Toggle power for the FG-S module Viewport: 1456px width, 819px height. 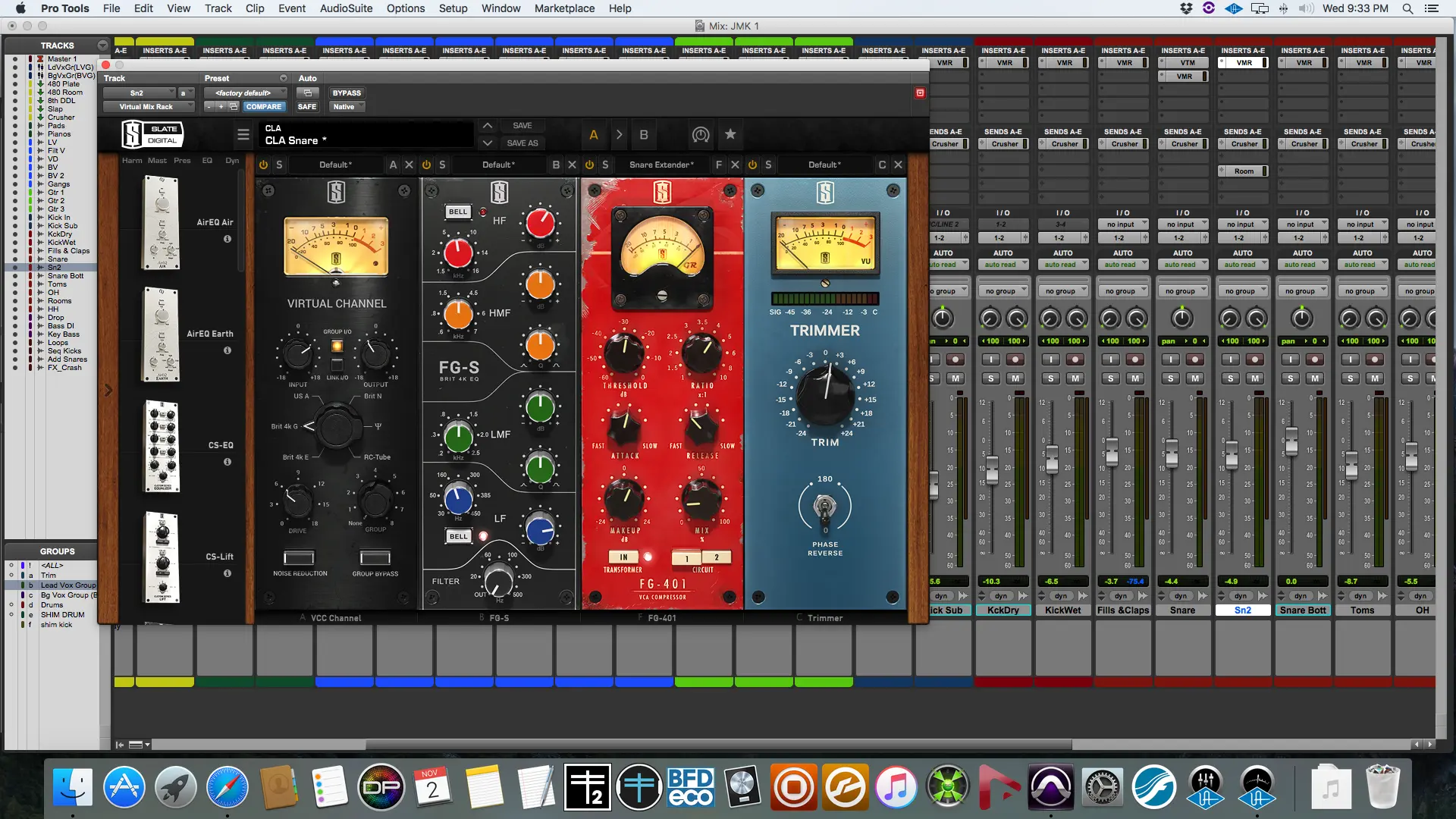pos(426,165)
